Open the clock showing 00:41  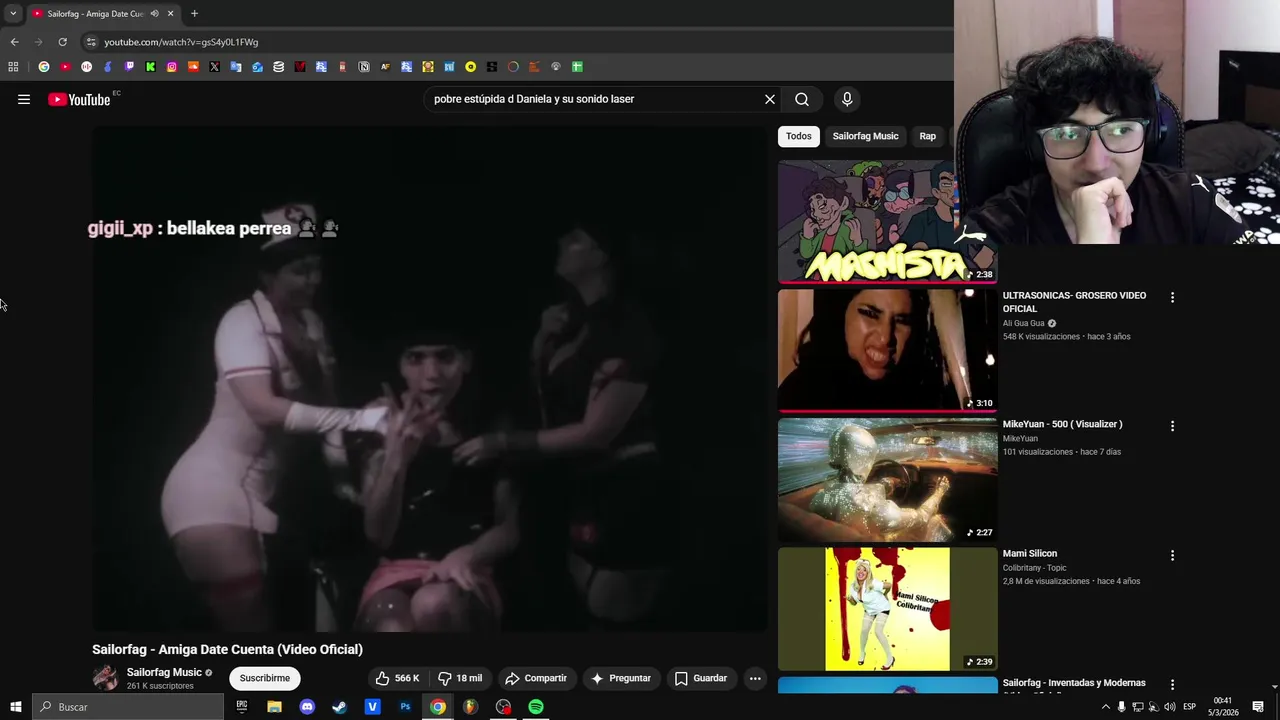tap(1223, 707)
